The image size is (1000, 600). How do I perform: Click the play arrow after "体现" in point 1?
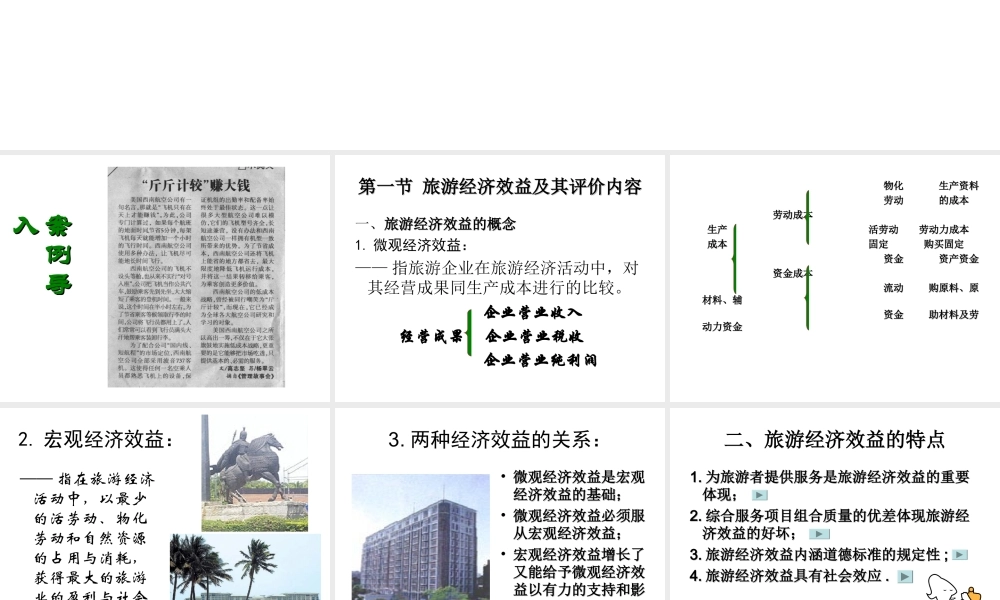[761, 496]
